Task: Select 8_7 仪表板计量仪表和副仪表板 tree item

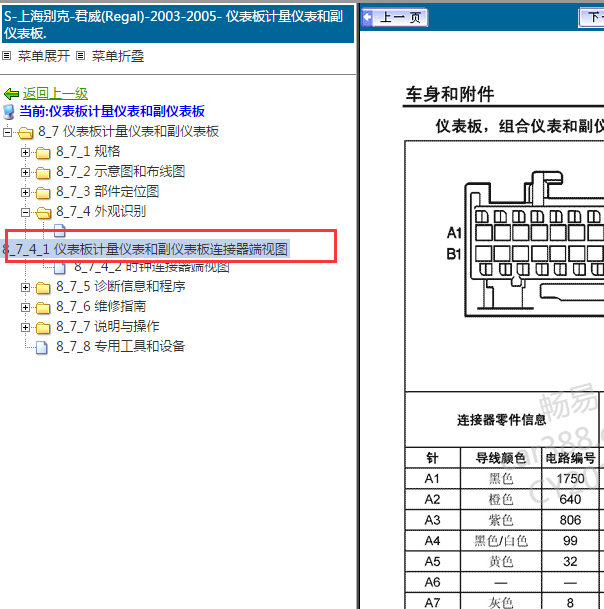Action: point(129,131)
